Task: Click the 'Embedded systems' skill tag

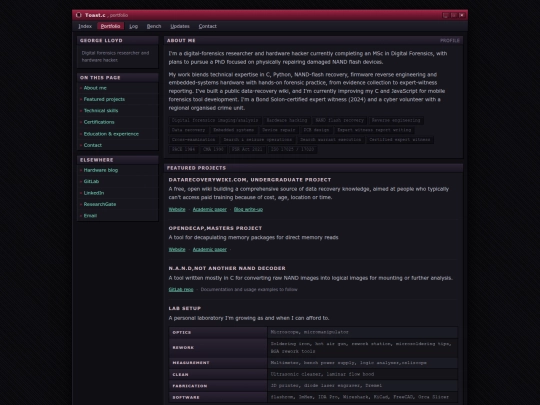Action: (x=233, y=130)
